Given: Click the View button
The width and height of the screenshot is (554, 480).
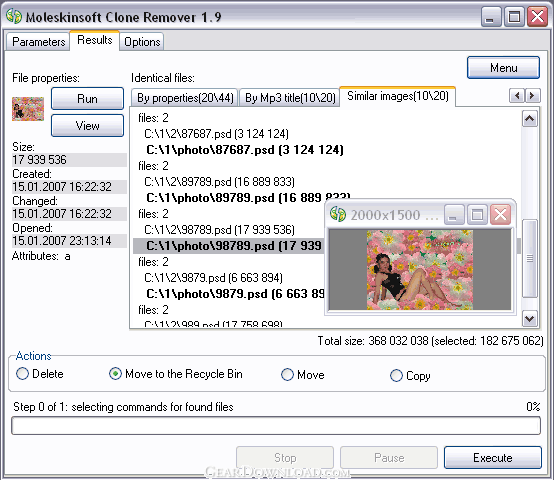Looking at the screenshot, I should [x=87, y=125].
